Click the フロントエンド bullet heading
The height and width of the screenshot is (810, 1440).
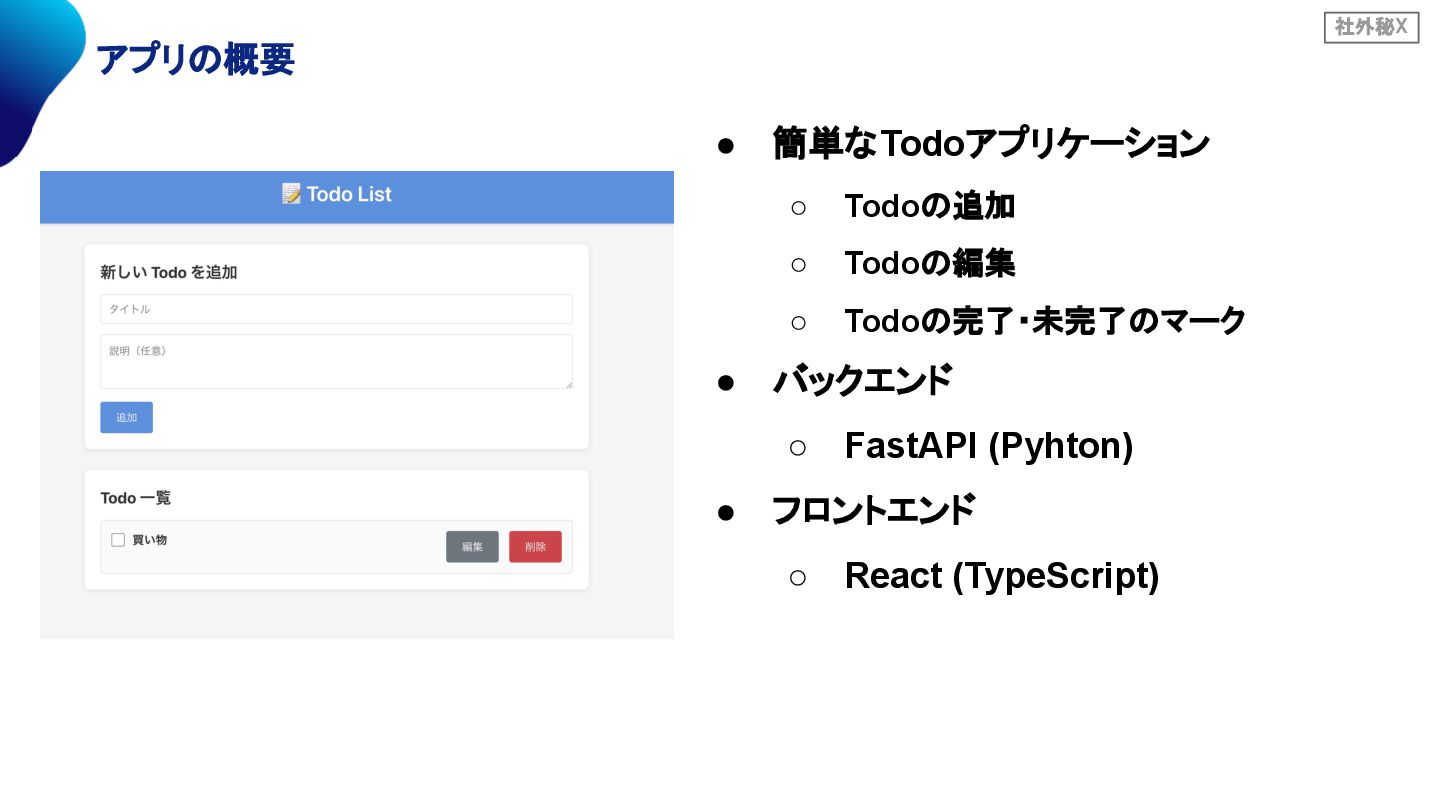(873, 511)
